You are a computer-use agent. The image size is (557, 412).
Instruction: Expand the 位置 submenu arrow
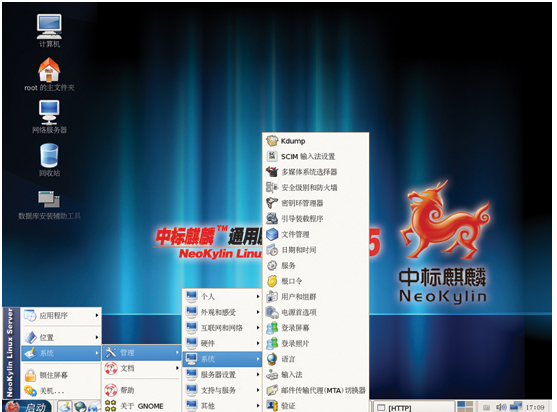coord(97,337)
